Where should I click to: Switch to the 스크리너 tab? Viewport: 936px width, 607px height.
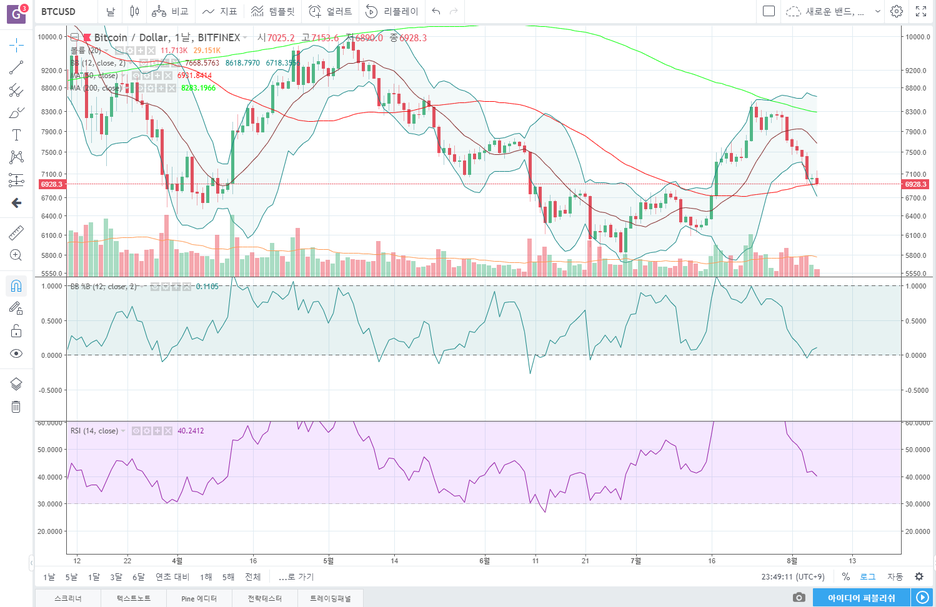point(68,598)
